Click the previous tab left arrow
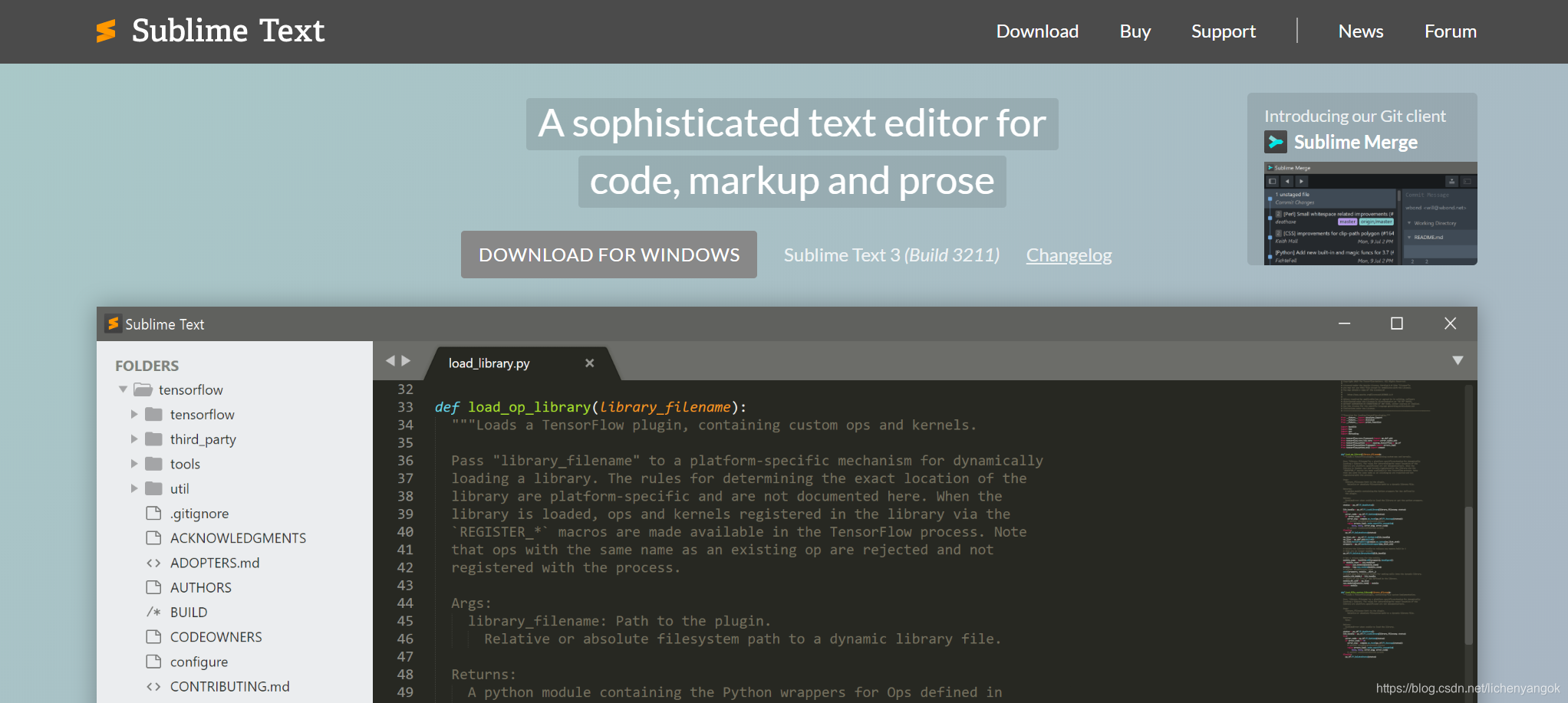 pyautogui.click(x=390, y=360)
